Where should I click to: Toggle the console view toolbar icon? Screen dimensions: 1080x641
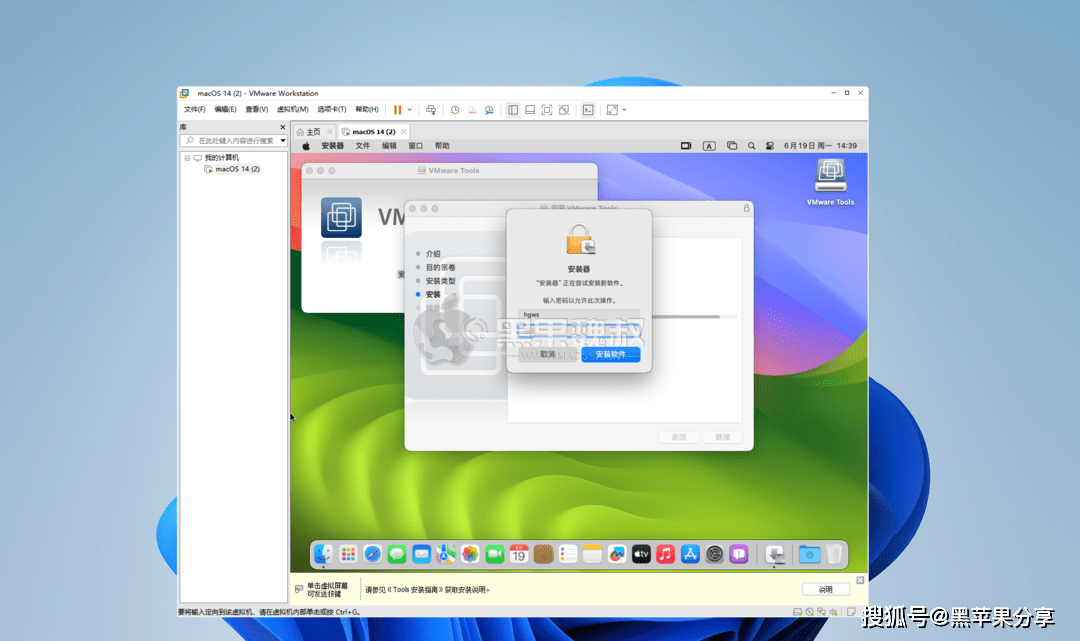pyautogui.click(x=588, y=110)
